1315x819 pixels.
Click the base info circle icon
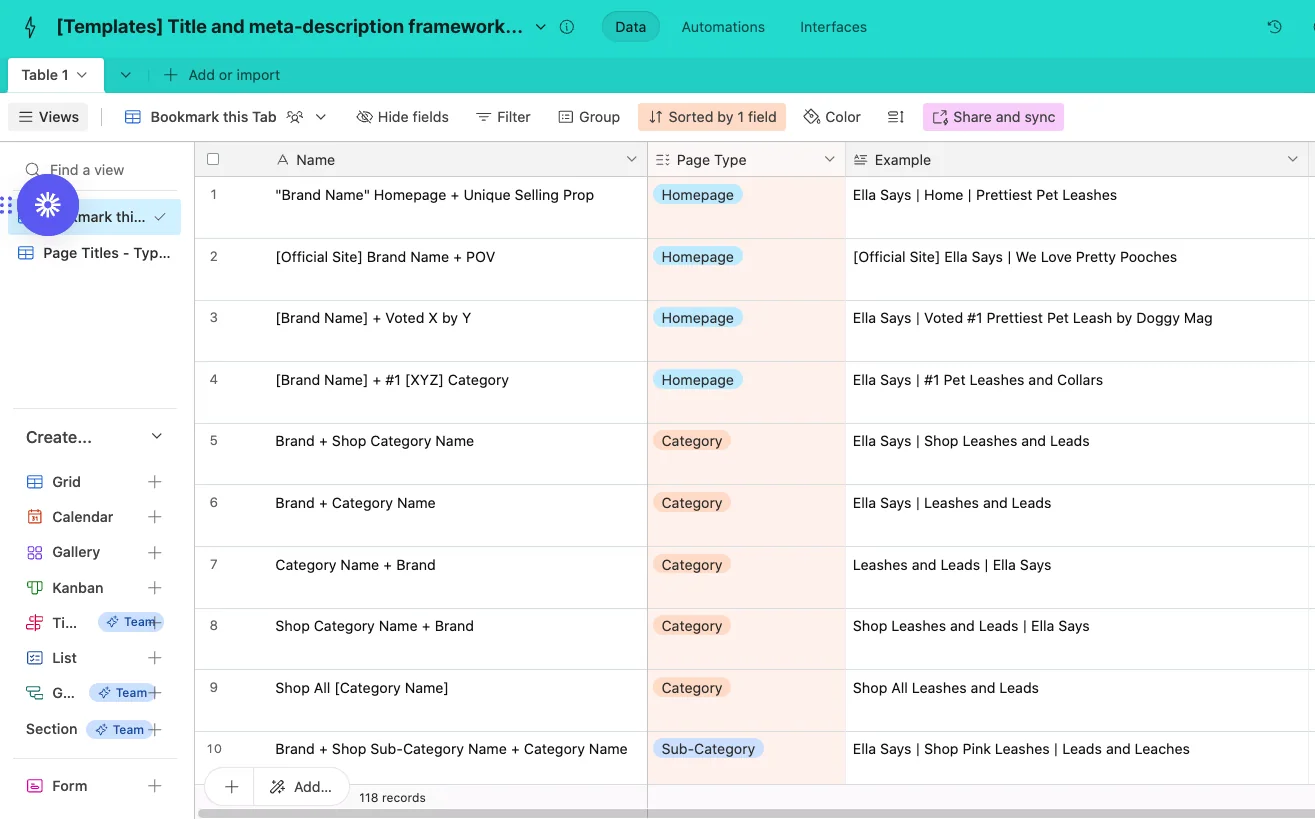click(567, 27)
